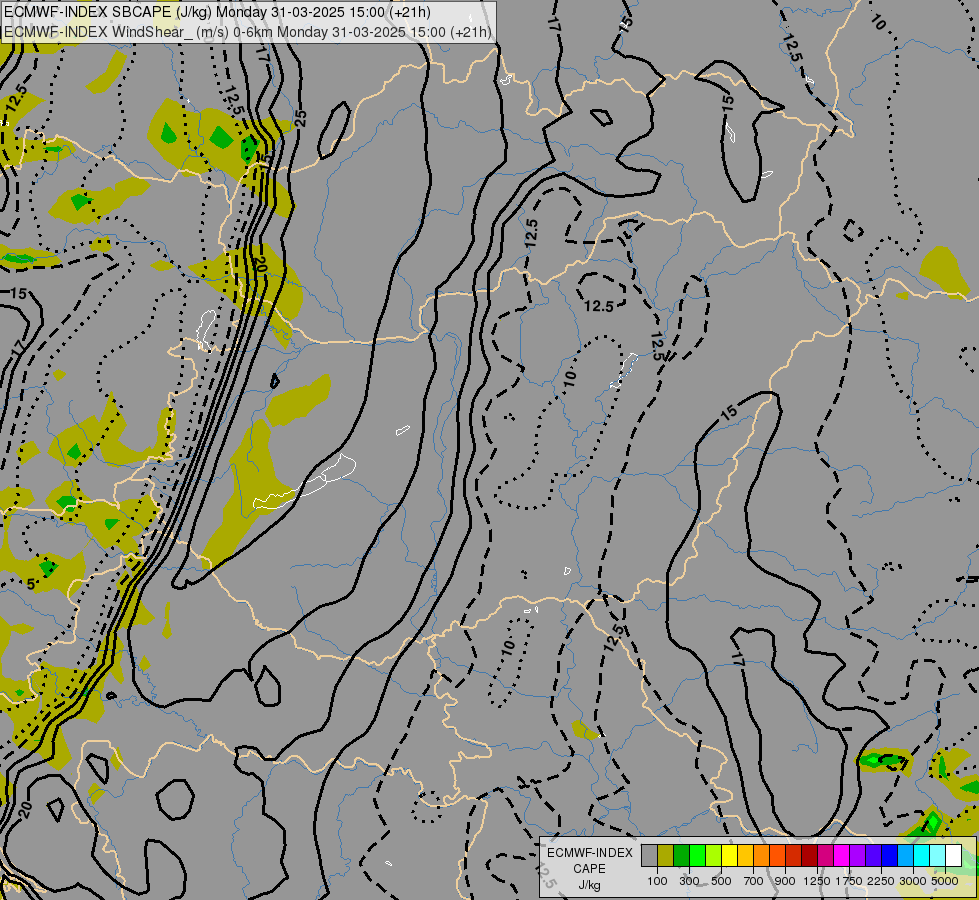Click the 25 wind shear contour label

tap(301, 118)
